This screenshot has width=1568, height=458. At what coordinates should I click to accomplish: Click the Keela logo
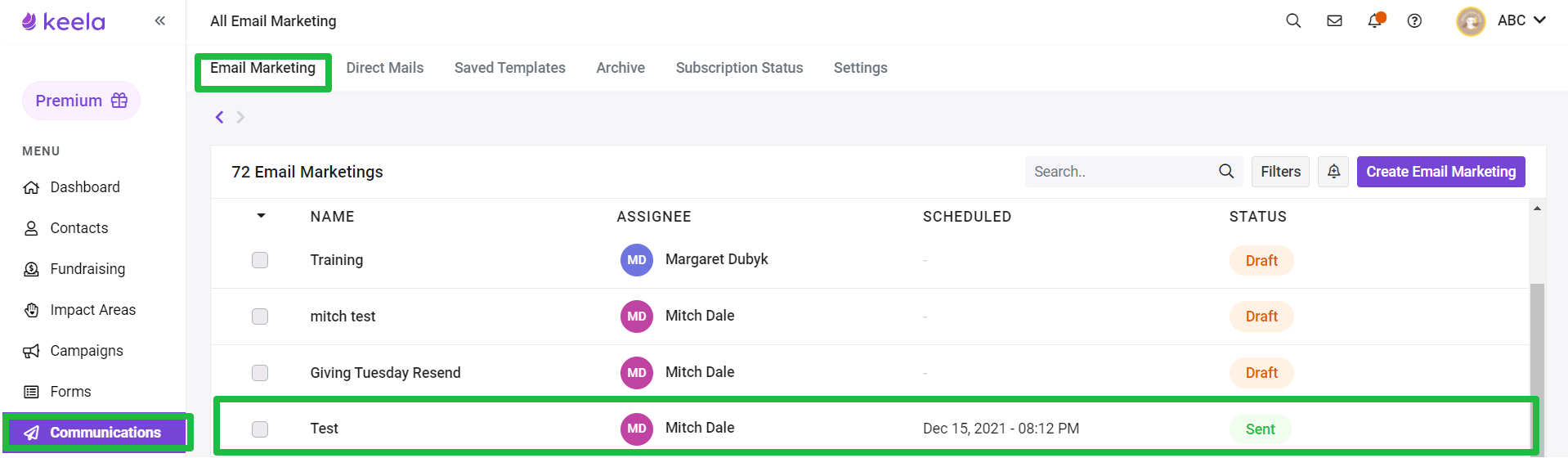(x=64, y=21)
